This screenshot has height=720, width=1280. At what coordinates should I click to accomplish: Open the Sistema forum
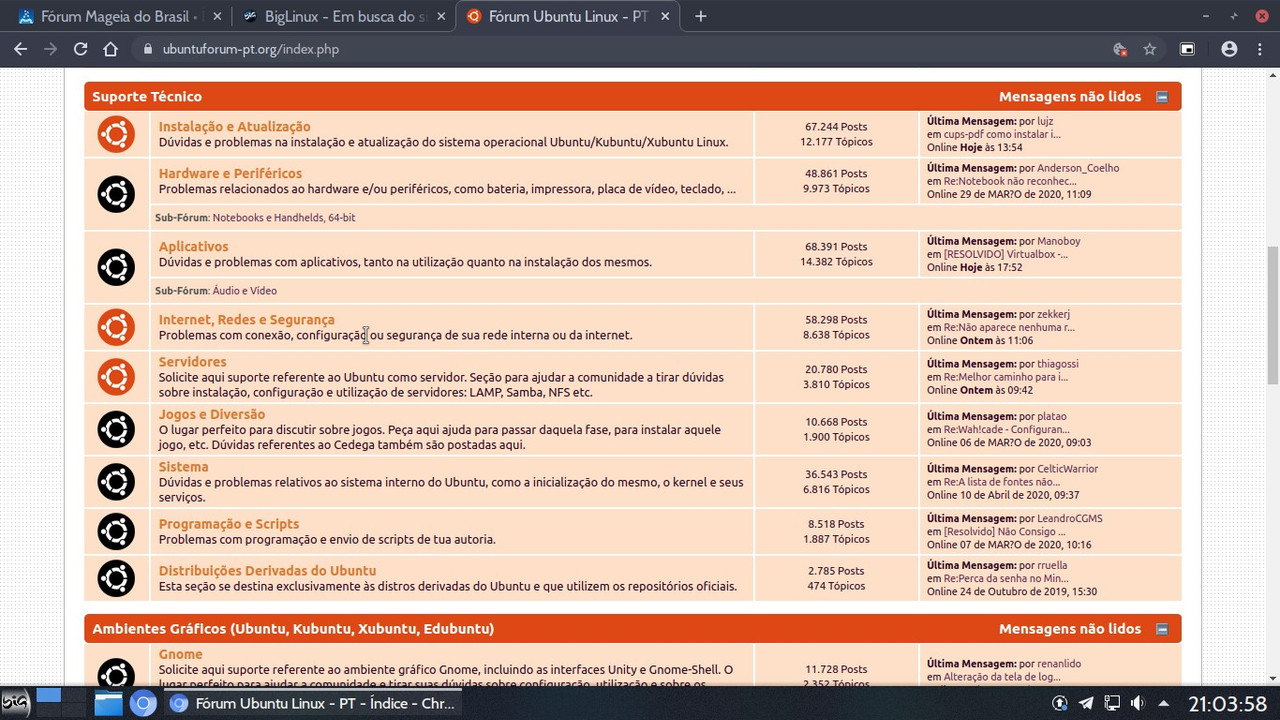[x=183, y=467]
